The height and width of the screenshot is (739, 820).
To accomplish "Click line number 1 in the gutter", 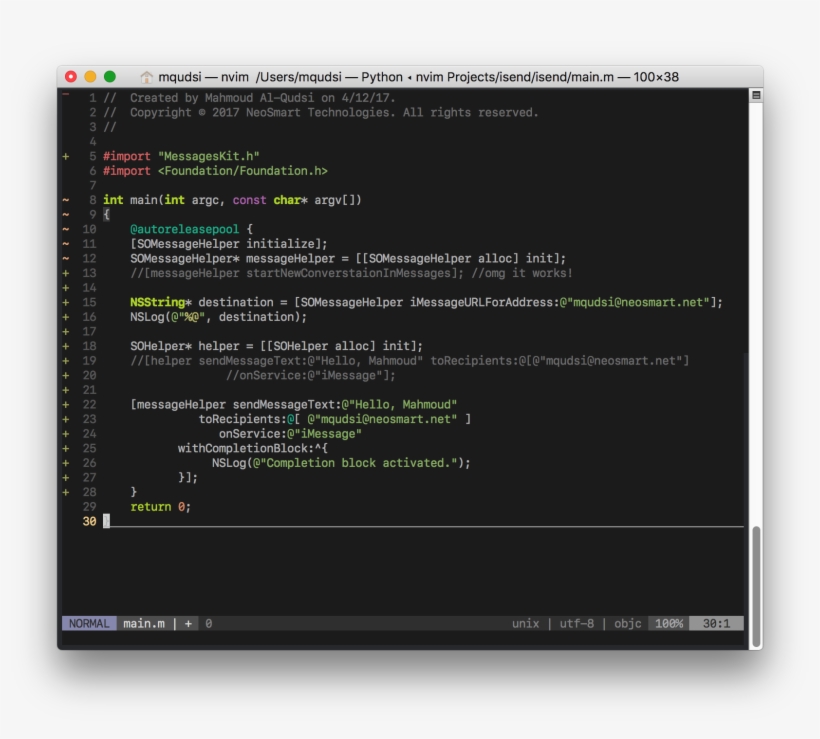I will point(93,98).
